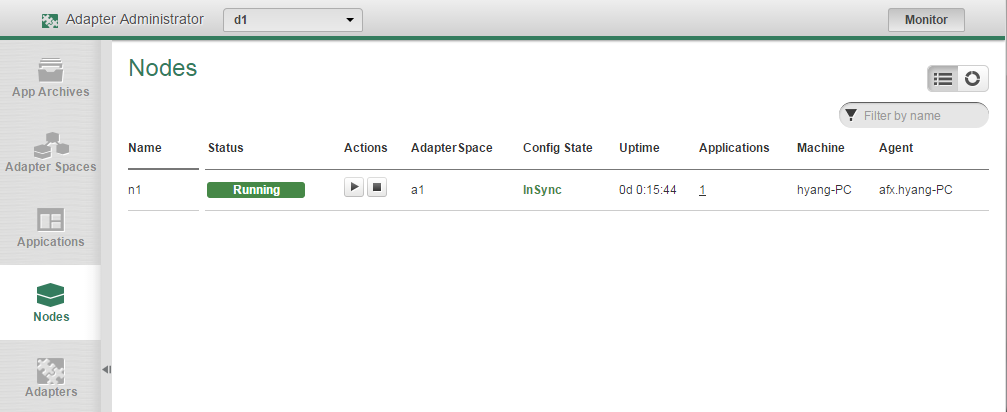Click the uptime value 0d 0:15:44
The image size is (1007, 412).
pyautogui.click(x=647, y=190)
